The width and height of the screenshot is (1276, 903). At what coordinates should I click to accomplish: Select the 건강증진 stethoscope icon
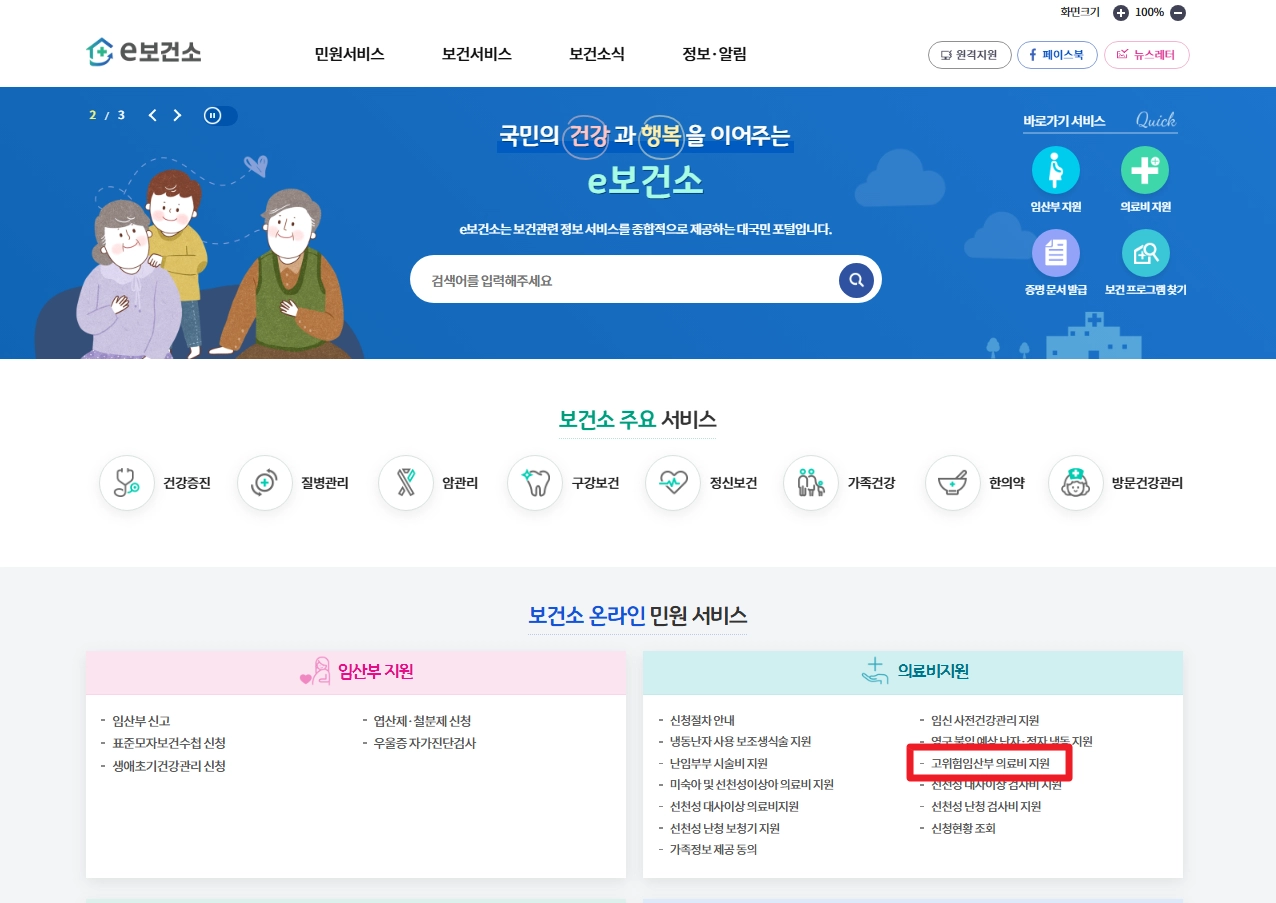click(x=126, y=483)
